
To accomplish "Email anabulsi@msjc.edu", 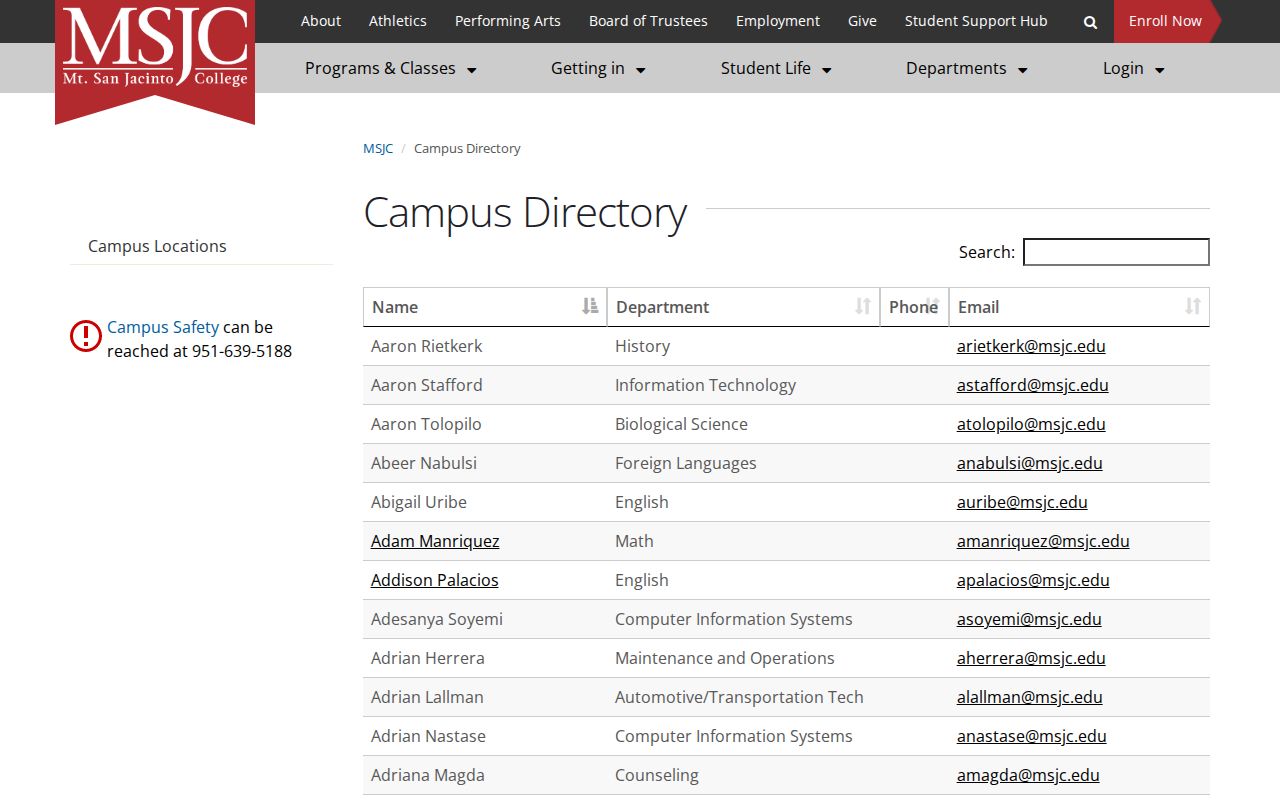I will pos(1030,463).
